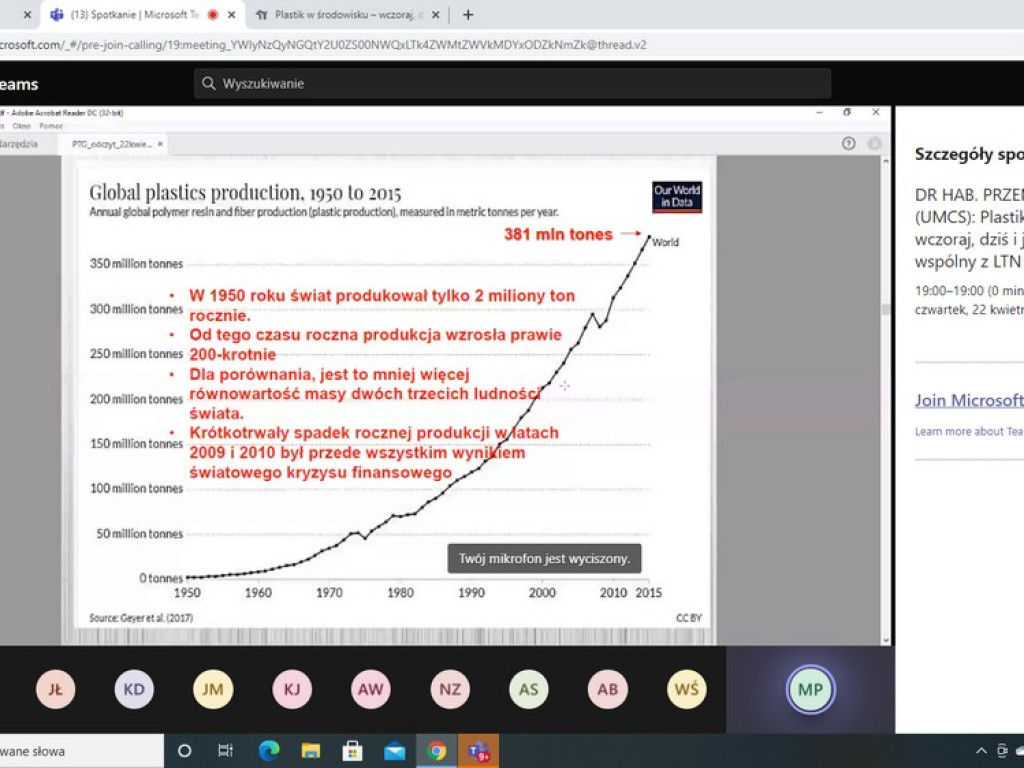Viewport: 1024px width, 768px height.
Task: Click the 19:00–19:00 meeting time text
Action: [x=969, y=291]
